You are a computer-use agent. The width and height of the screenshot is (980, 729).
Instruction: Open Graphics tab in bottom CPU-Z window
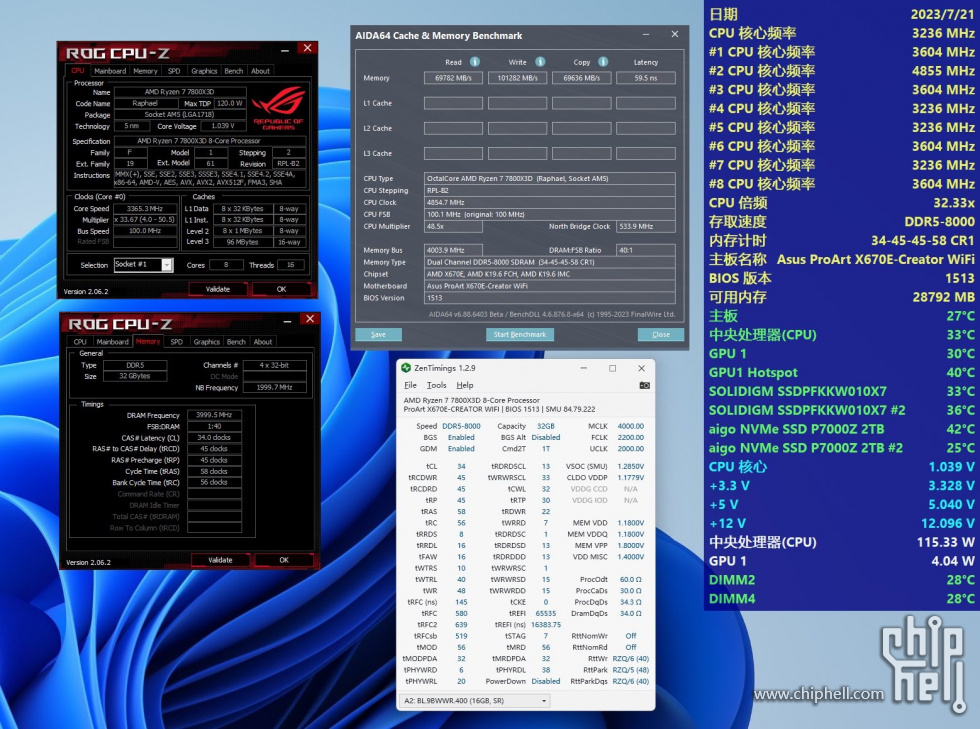207,342
